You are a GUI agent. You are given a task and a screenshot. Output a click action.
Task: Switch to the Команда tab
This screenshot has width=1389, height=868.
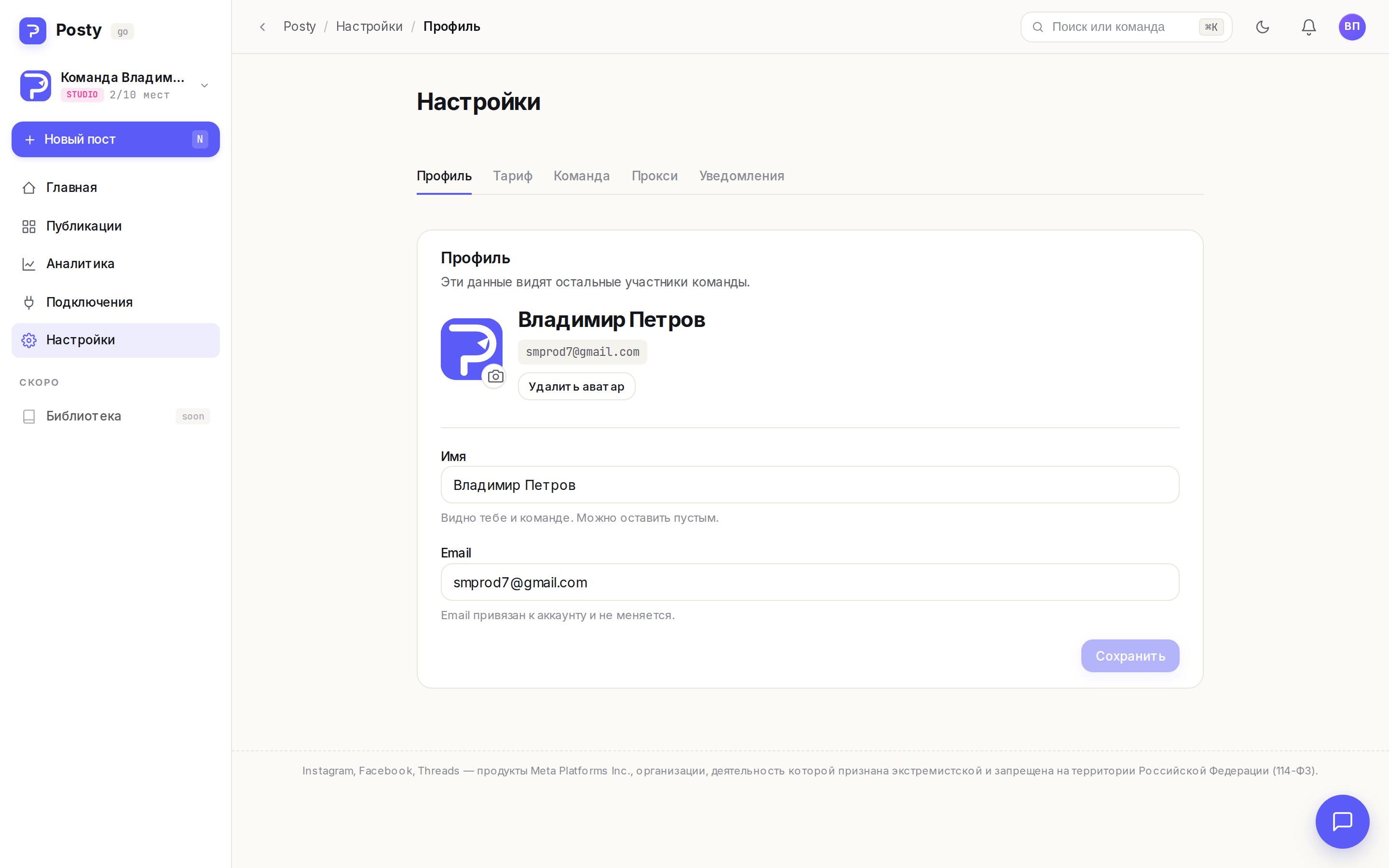[582, 176]
